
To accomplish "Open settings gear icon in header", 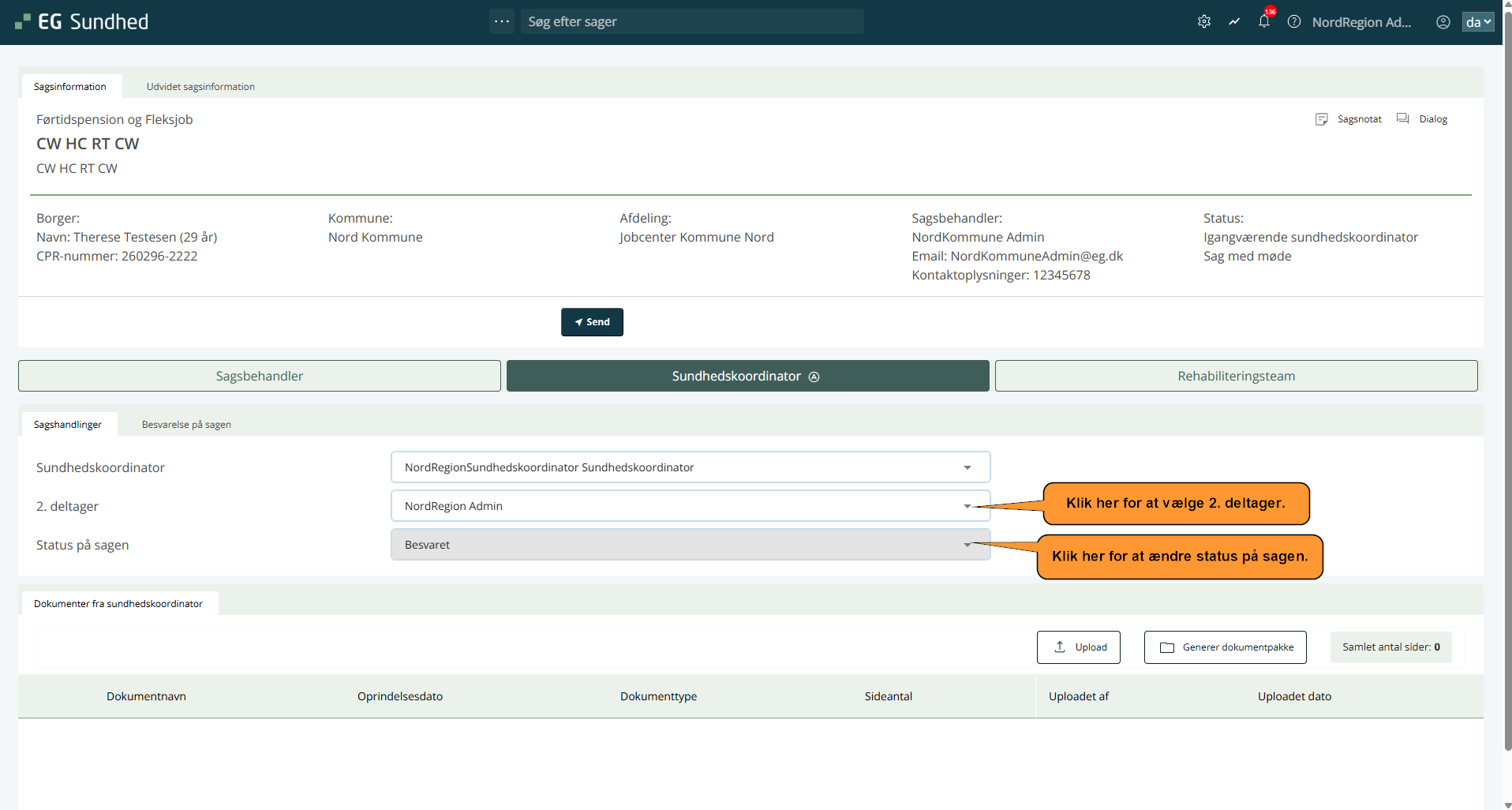I will [1203, 22].
